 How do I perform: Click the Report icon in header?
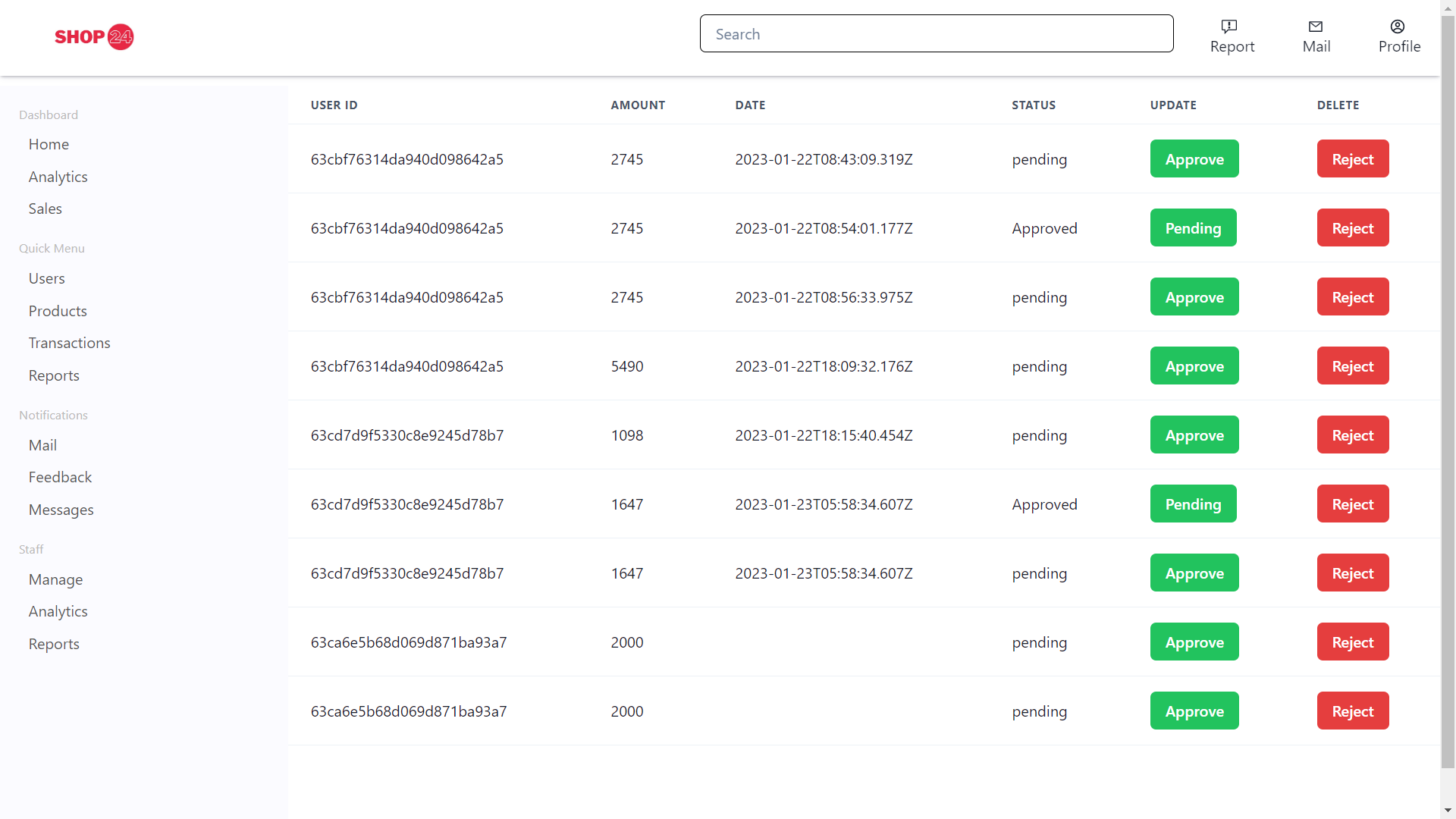(x=1229, y=27)
